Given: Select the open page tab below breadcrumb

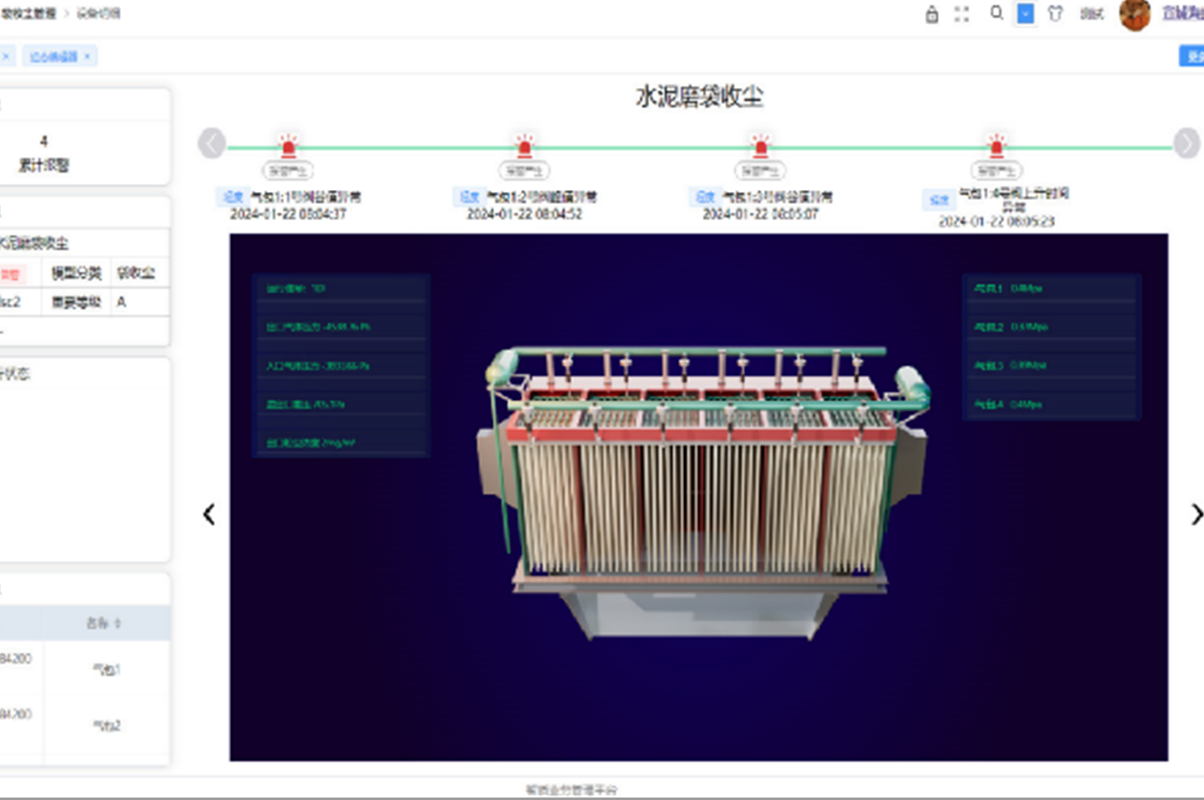Looking at the screenshot, I should coord(54,57).
